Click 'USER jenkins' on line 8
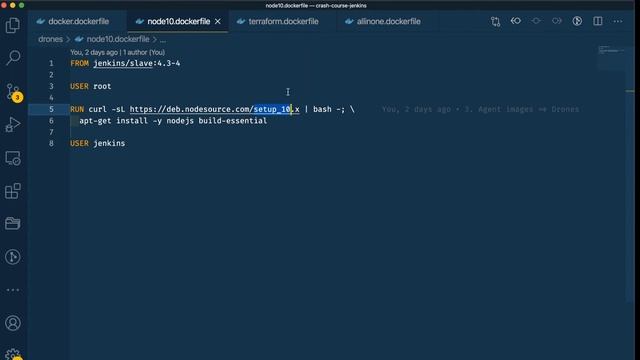This screenshot has height=360, width=640. point(98,143)
